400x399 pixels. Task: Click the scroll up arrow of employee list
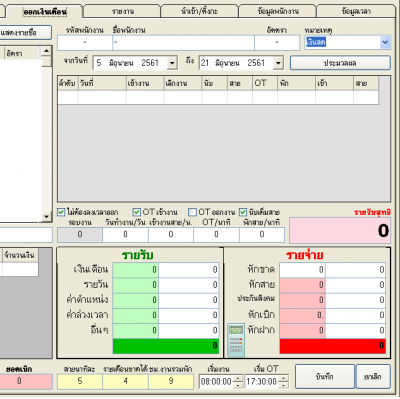[46, 51]
